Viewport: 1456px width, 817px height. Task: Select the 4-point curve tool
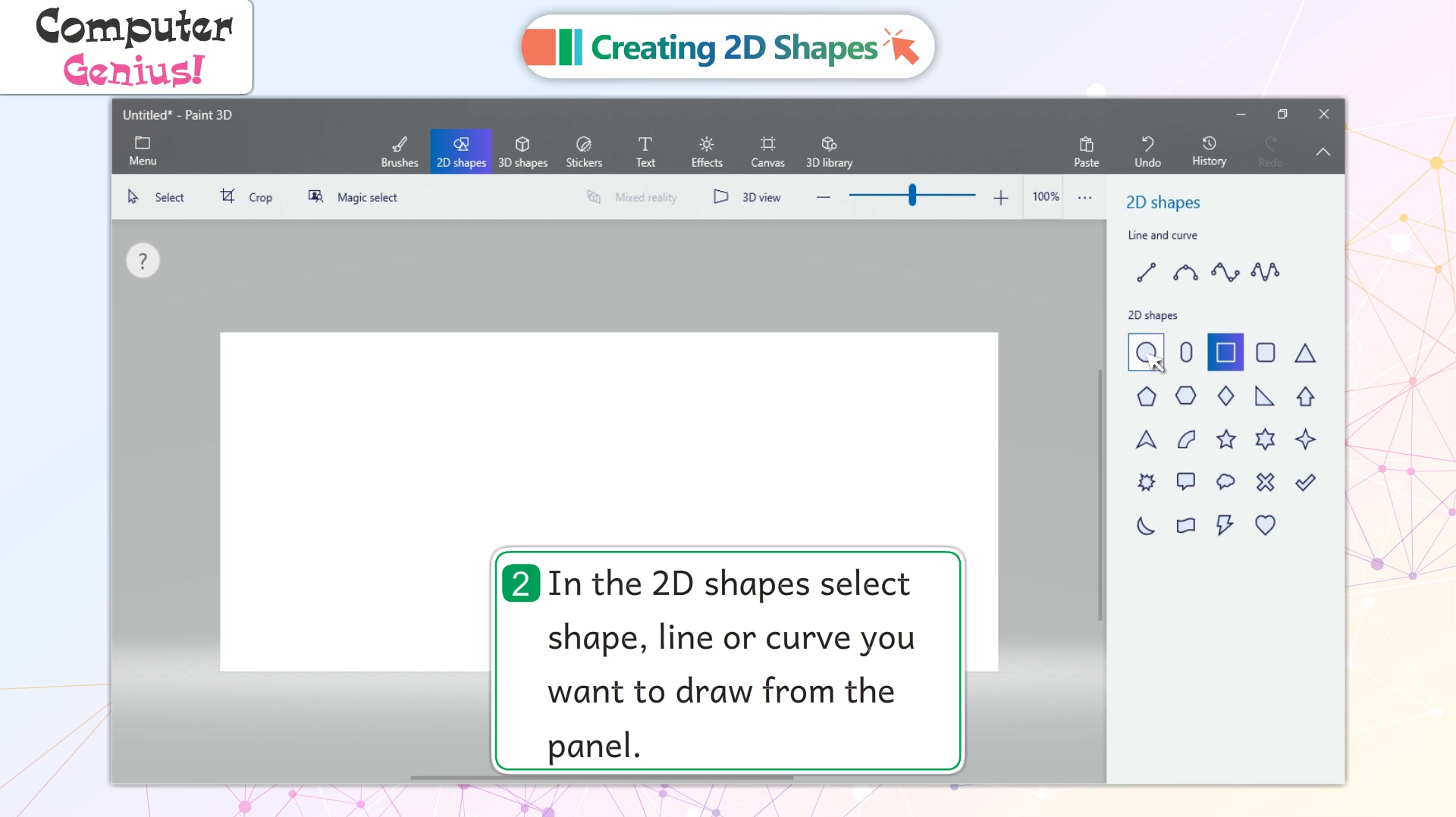tap(1225, 272)
